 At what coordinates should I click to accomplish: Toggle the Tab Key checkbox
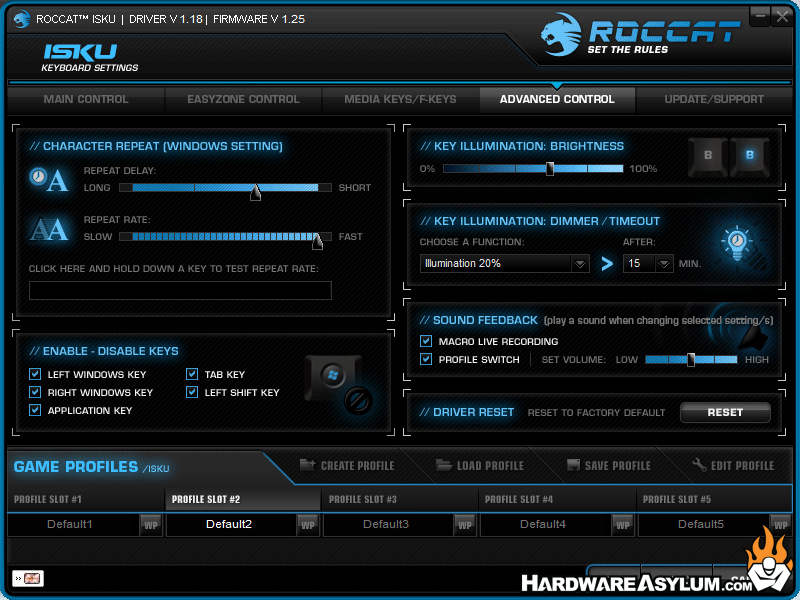coord(192,374)
